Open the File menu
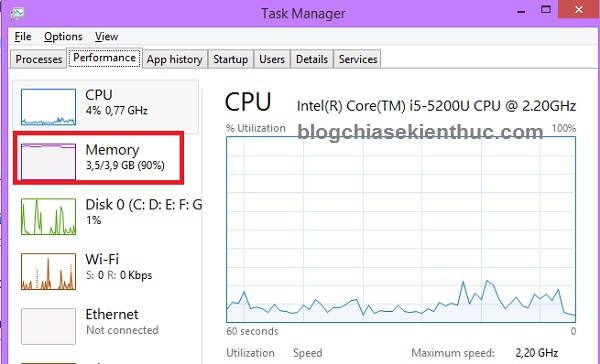Image resolution: width=600 pixels, height=364 pixels. click(x=23, y=37)
